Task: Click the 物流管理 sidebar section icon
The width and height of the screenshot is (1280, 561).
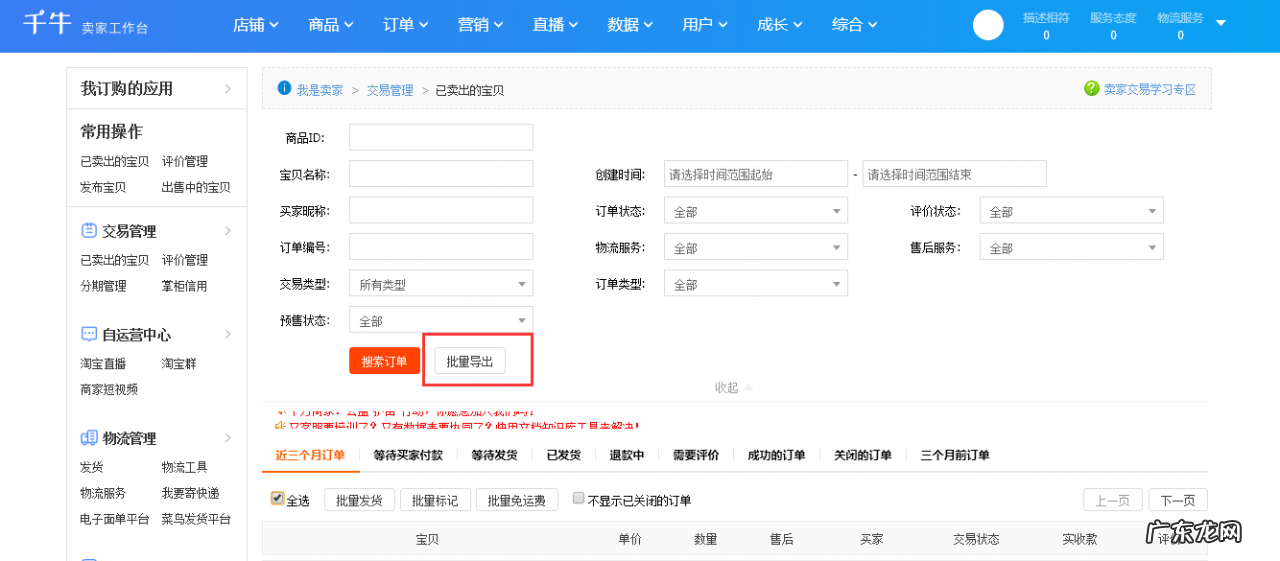Action: (x=89, y=438)
